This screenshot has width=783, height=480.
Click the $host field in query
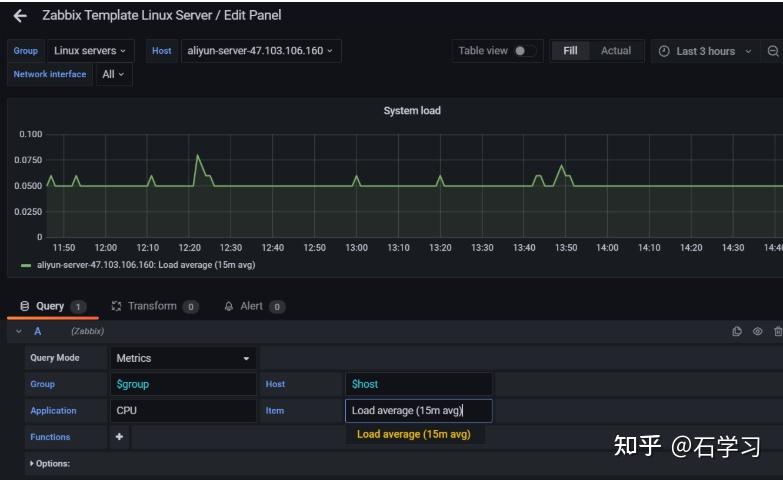click(x=418, y=384)
